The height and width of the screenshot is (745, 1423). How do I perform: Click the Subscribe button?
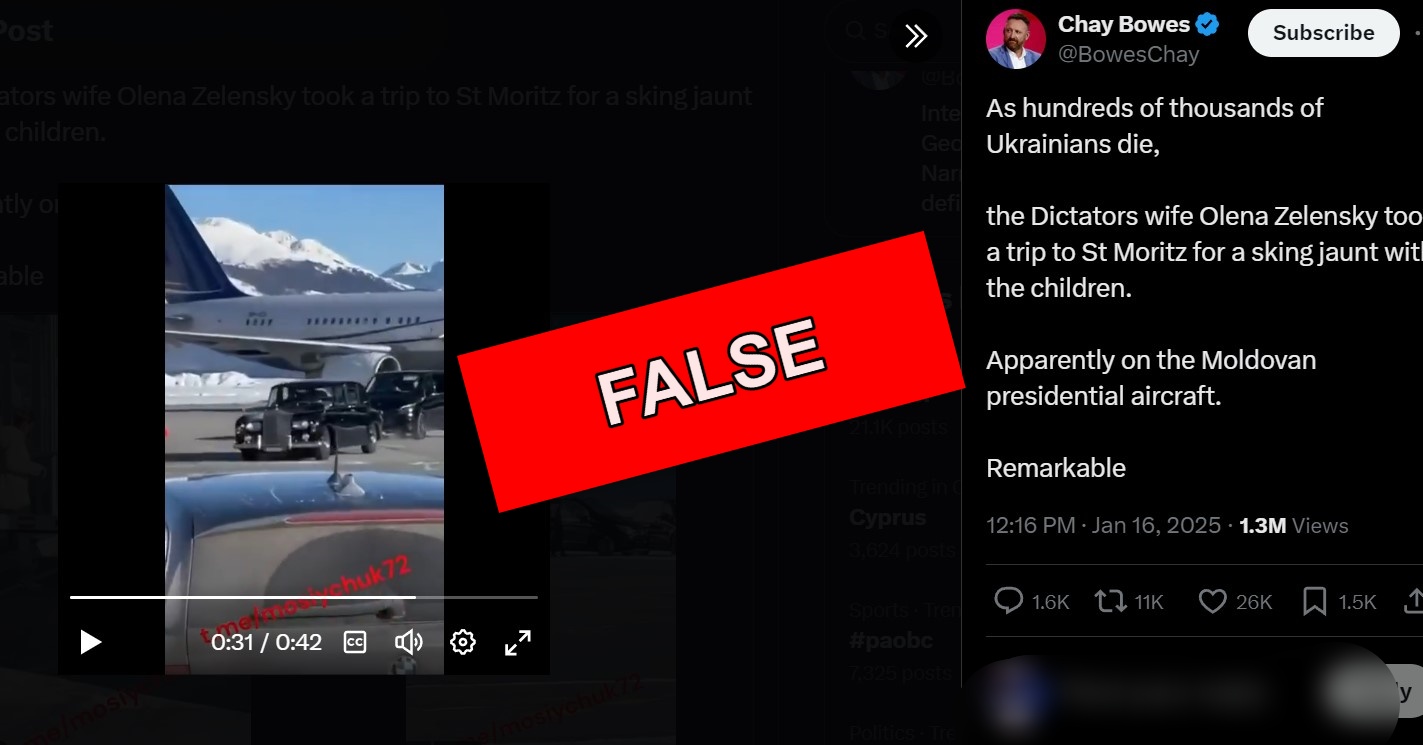(1323, 33)
